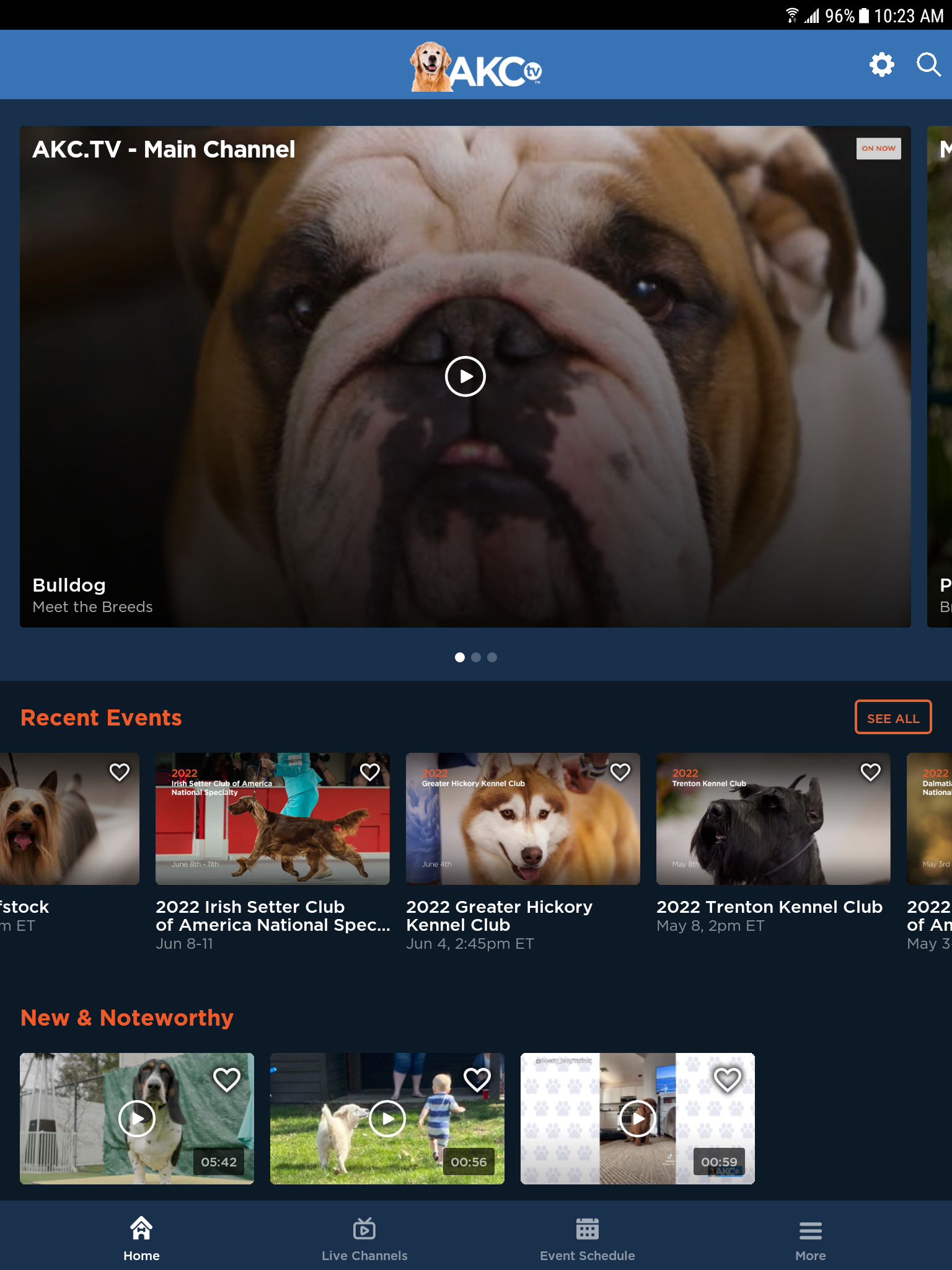Switch to the Event Schedule tab
Image resolution: width=952 pixels, height=1270 pixels.
[588, 1239]
